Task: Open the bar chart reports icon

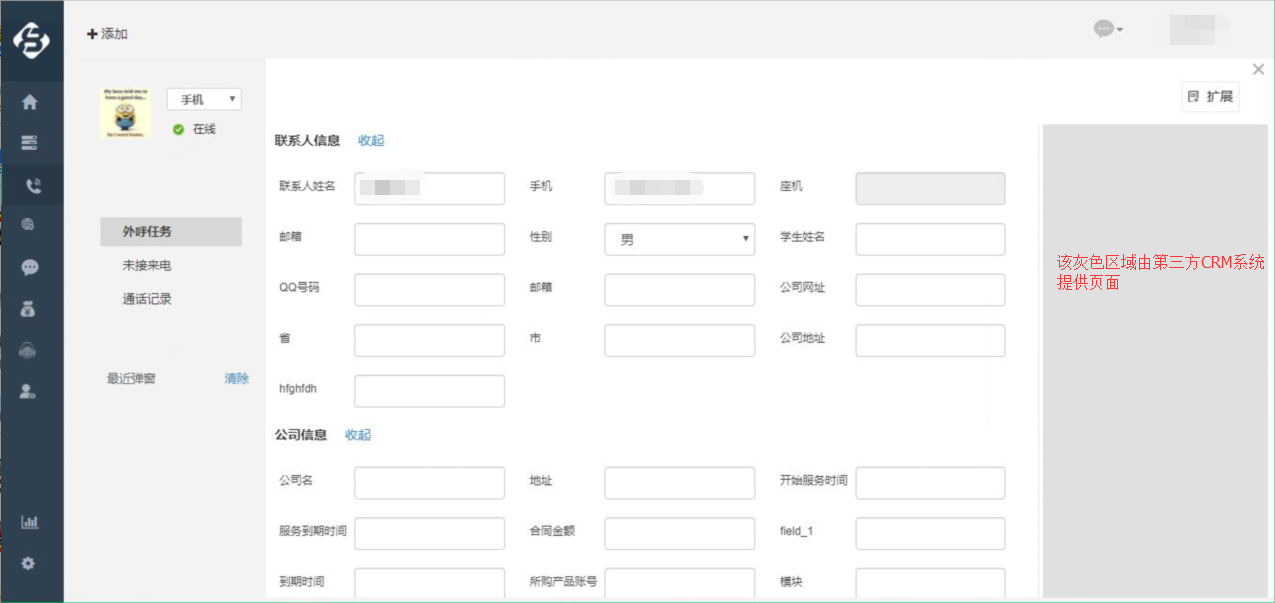Action: click(x=30, y=522)
